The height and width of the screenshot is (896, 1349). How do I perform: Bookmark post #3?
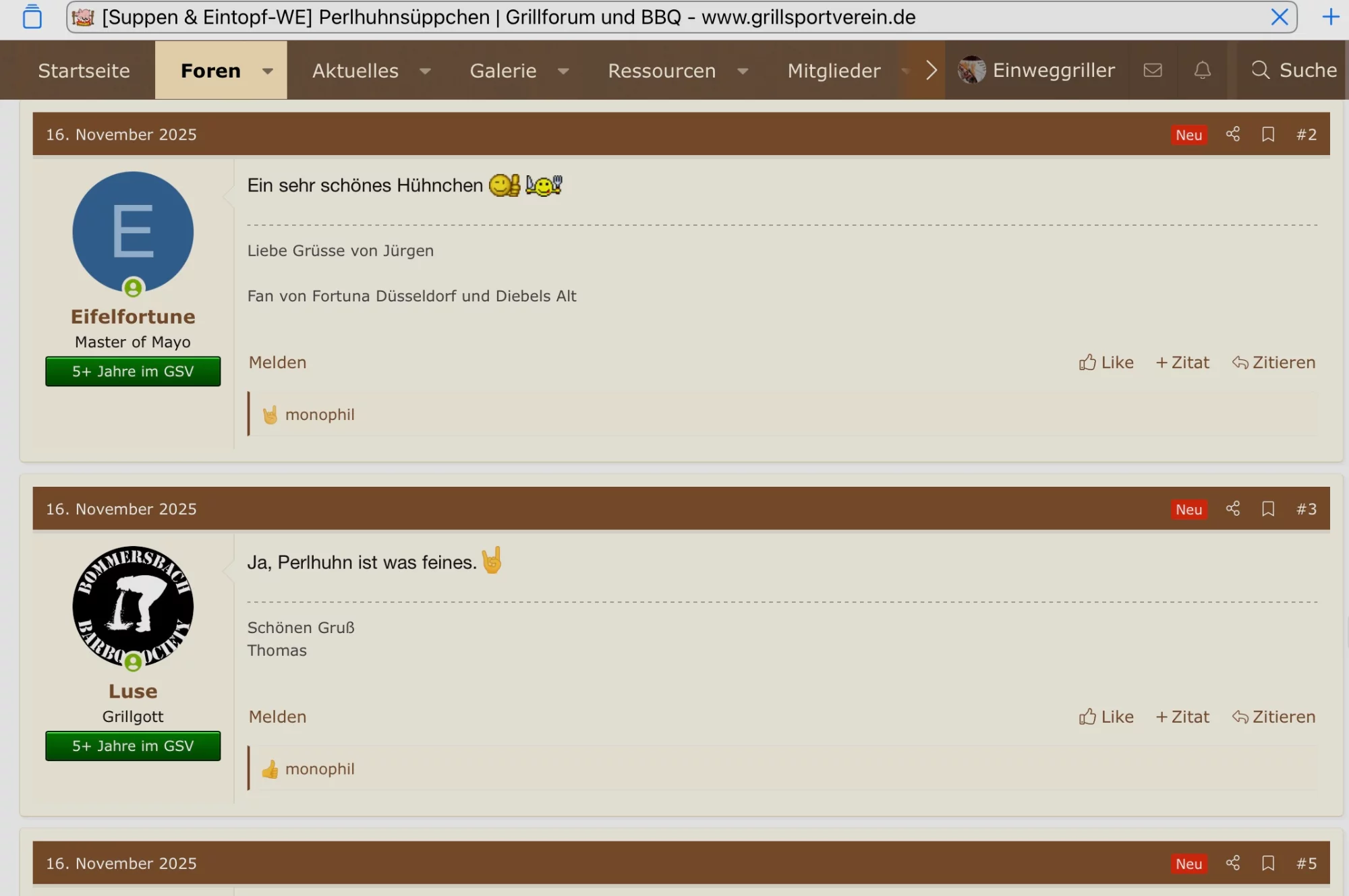point(1268,508)
